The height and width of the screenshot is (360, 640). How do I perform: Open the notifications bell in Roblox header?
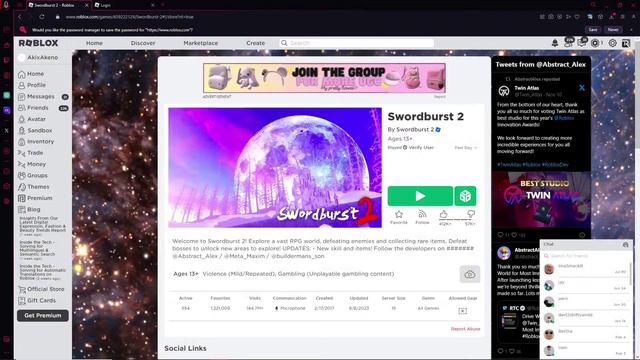555,43
